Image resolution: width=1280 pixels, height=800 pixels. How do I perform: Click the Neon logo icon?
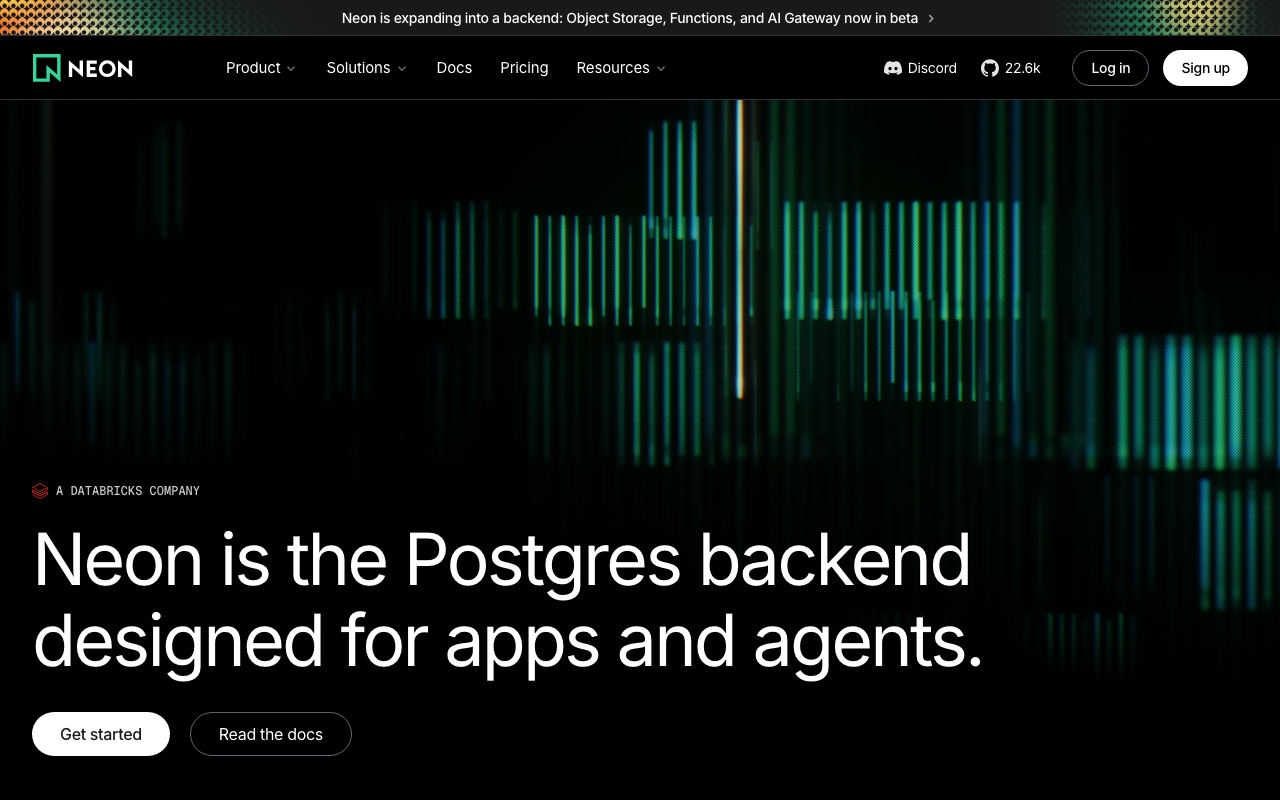pyautogui.click(x=47, y=68)
